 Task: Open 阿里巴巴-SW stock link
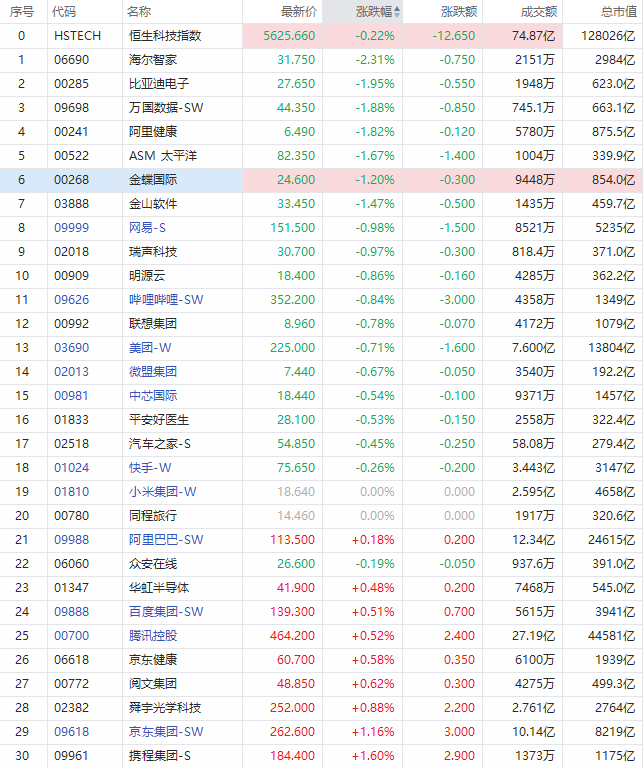tap(166, 540)
